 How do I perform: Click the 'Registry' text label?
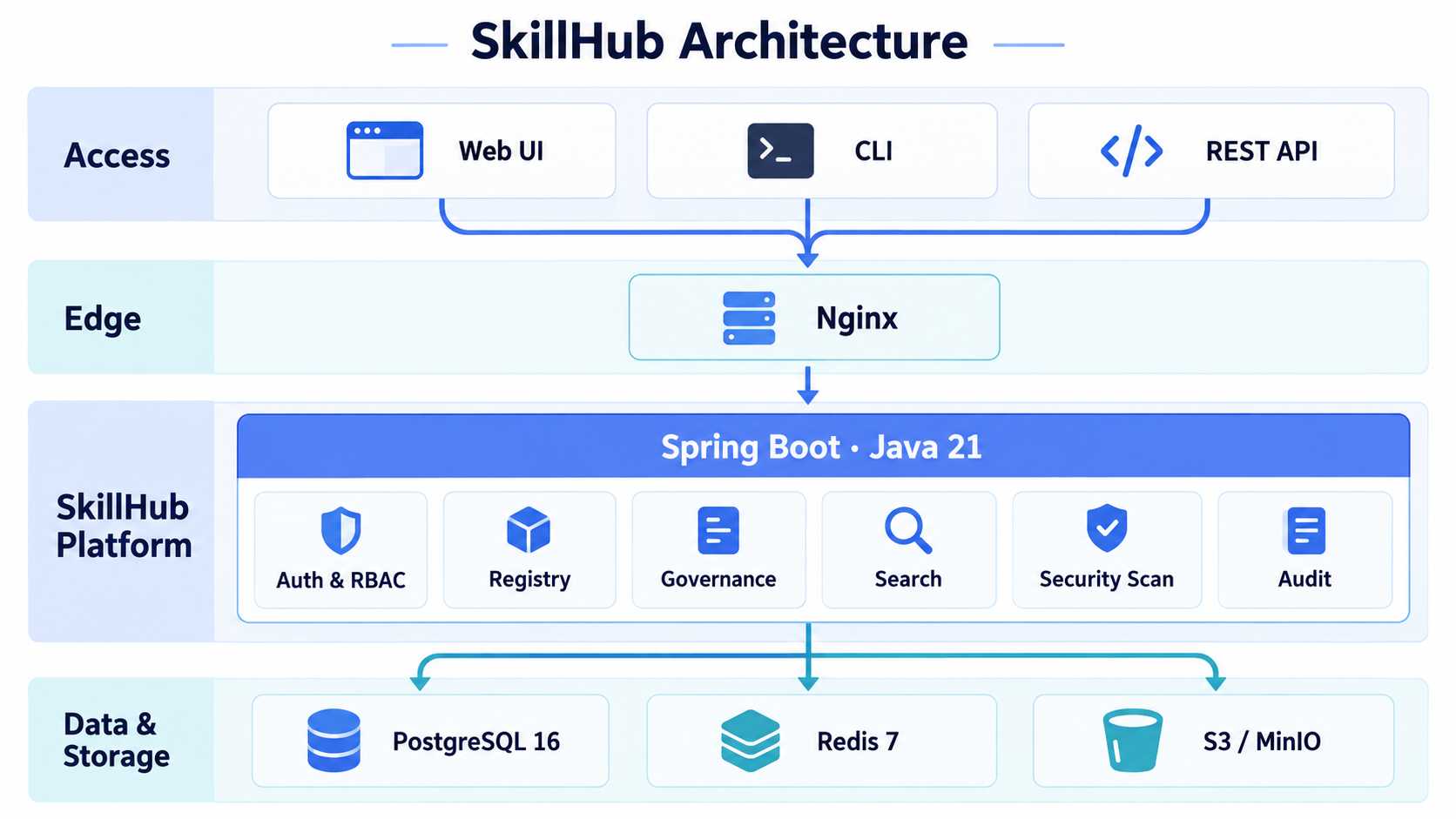(x=529, y=581)
